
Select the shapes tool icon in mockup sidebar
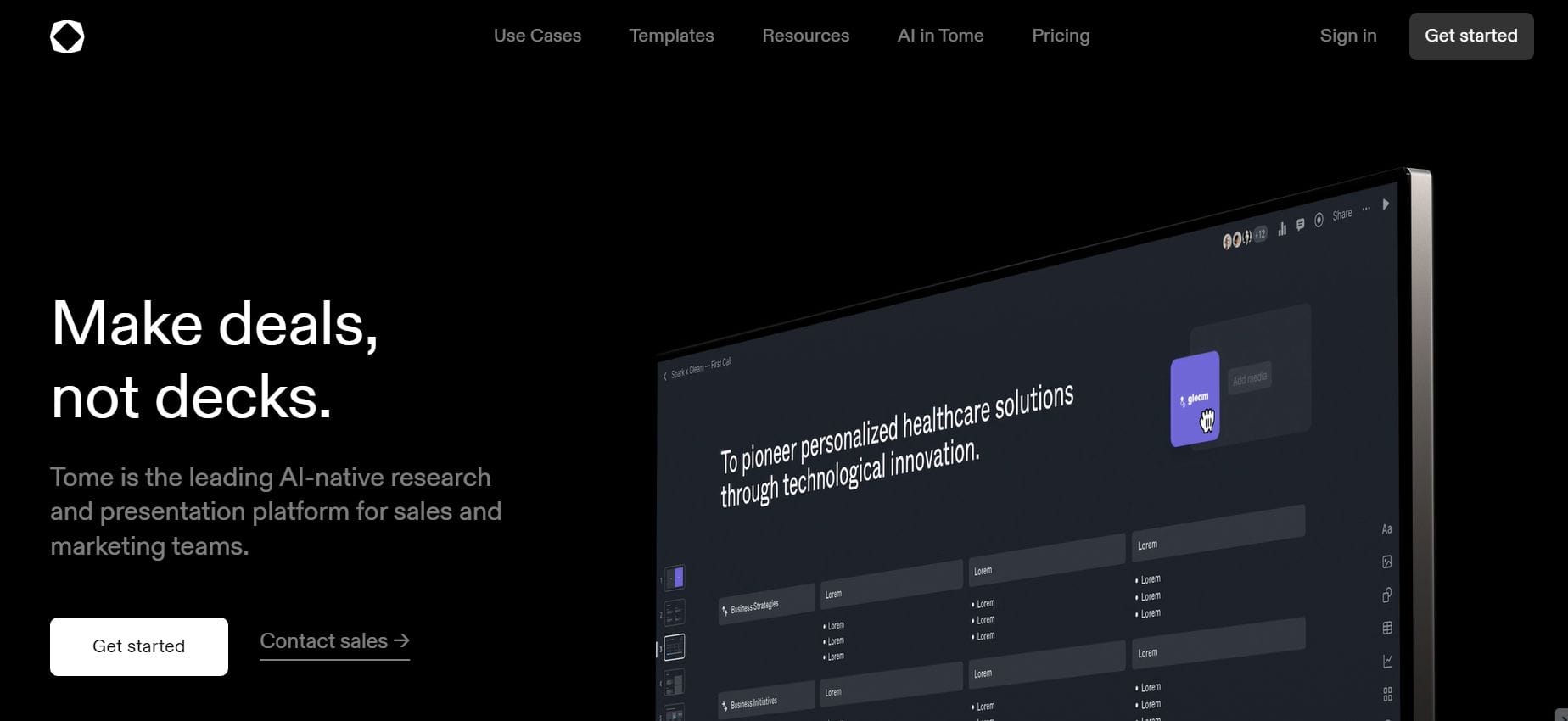coord(1386,595)
